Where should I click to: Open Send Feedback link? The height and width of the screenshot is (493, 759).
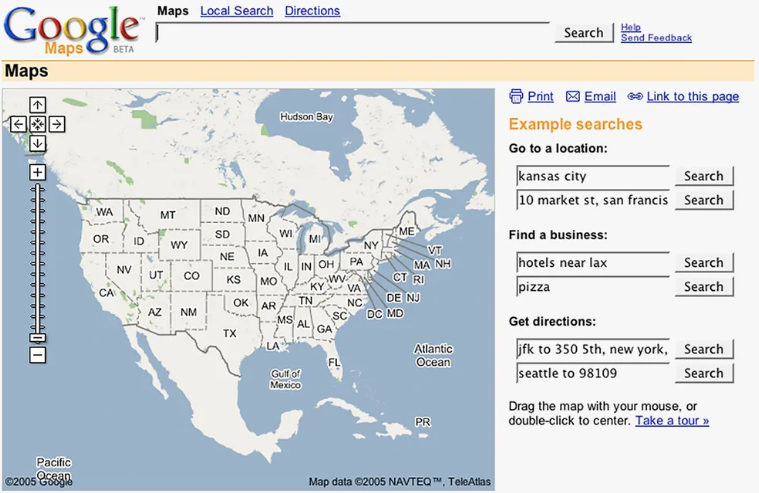point(656,38)
